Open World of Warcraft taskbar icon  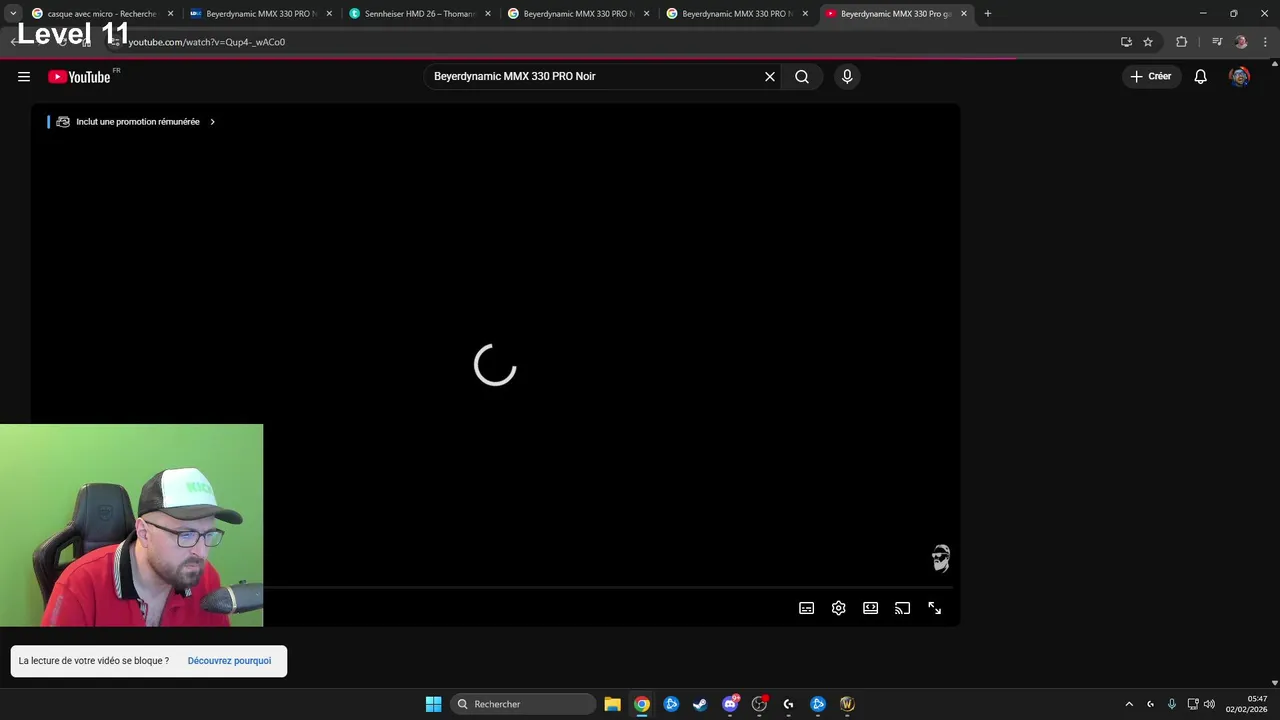pos(847,704)
